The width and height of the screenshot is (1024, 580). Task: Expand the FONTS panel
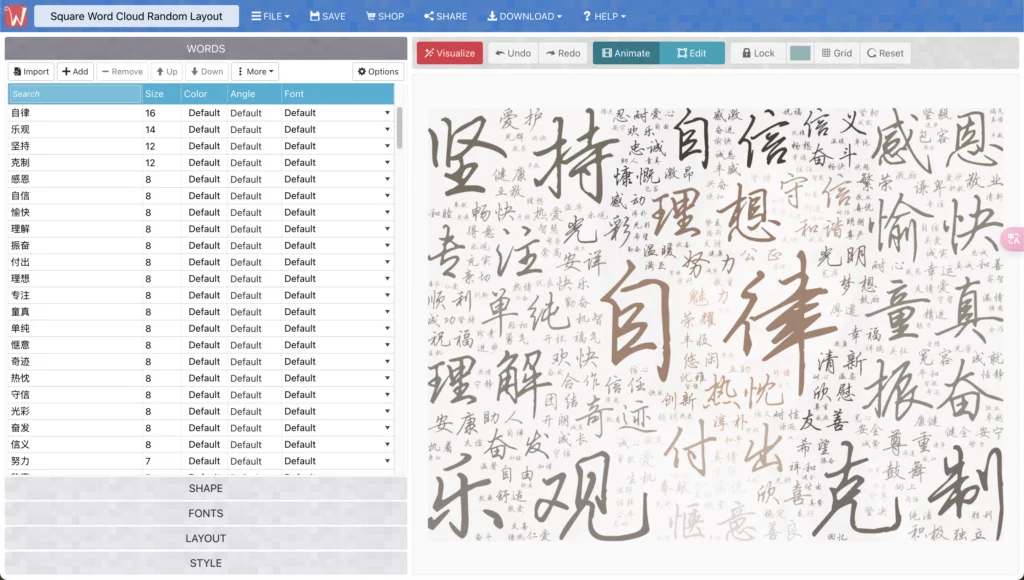[206, 513]
